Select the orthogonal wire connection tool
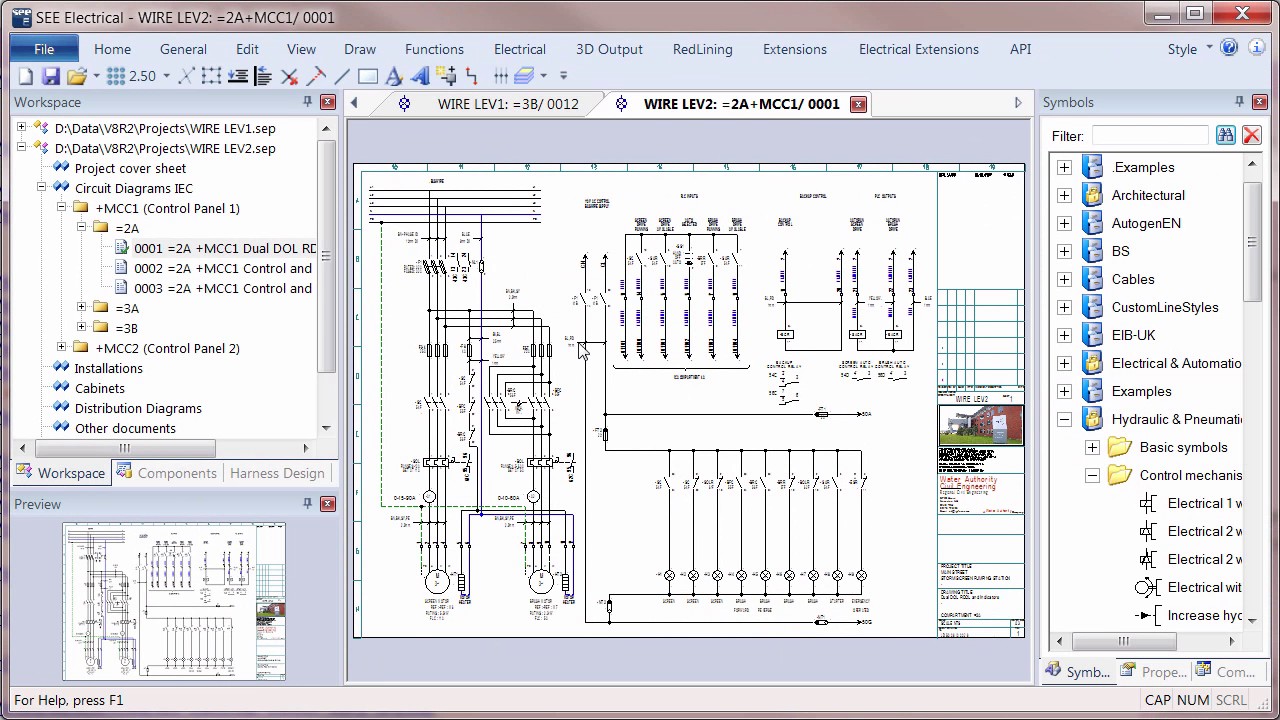 [473, 76]
